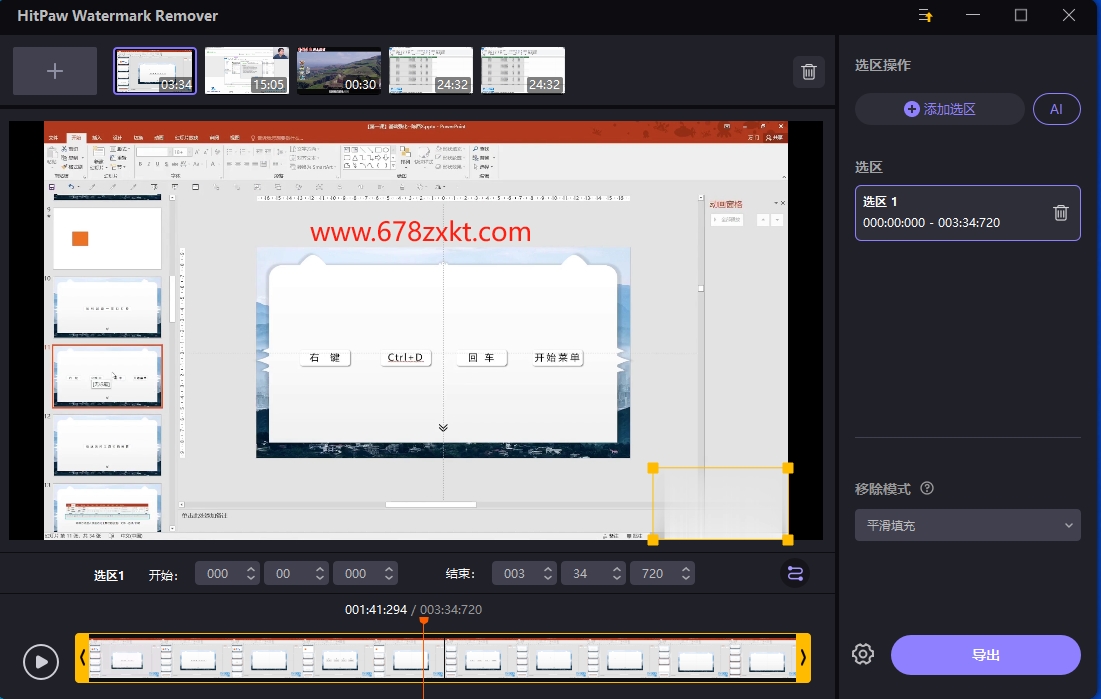Delete all imported videos with the trash icon
Viewport: 1101px width, 699px height.
(x=809, y=72)
